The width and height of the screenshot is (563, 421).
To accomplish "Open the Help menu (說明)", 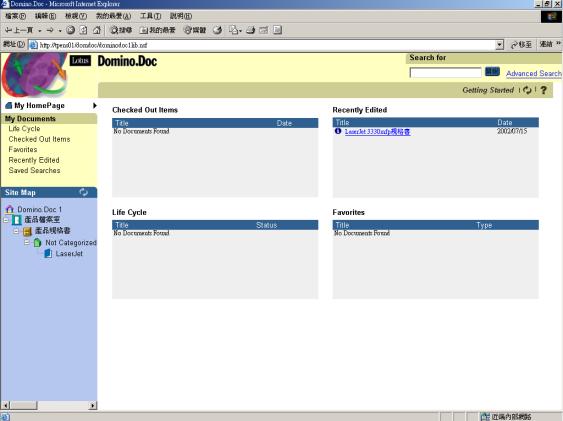I will pos(181,16).
